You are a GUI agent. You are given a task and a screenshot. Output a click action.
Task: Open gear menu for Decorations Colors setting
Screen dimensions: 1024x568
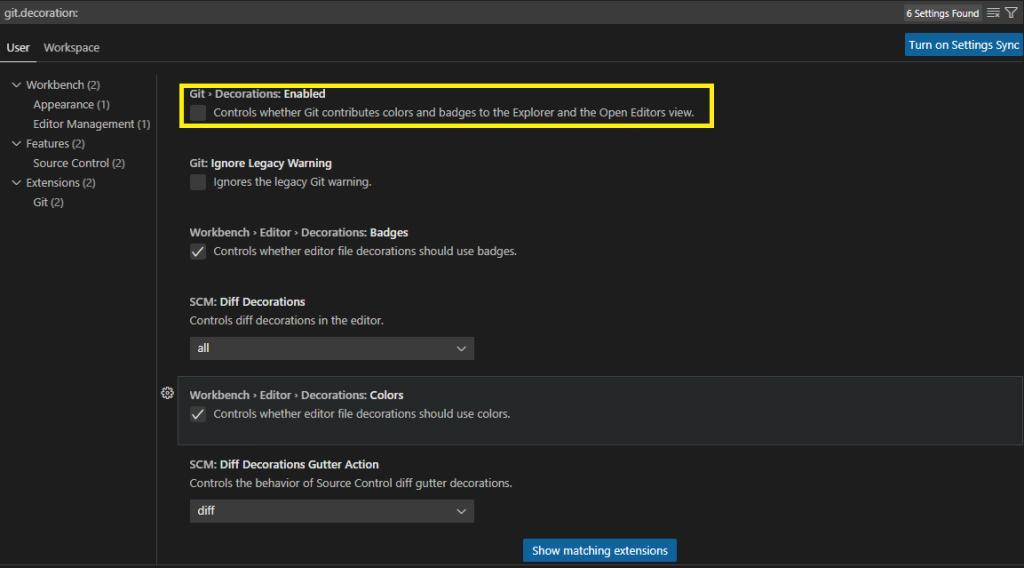click(167, 393)
